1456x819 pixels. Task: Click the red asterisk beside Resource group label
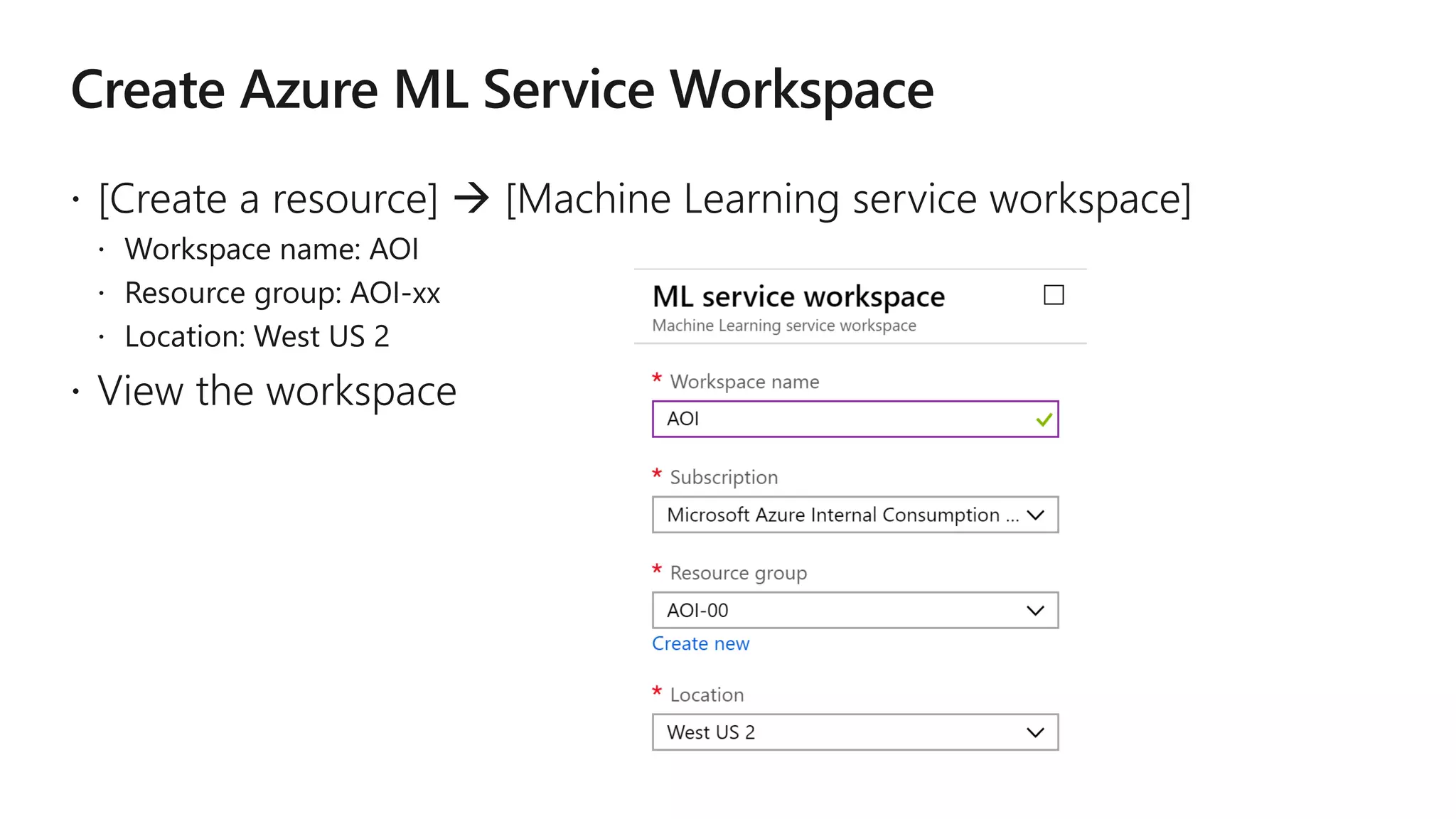pyautogui.click(x=657, y=570)
